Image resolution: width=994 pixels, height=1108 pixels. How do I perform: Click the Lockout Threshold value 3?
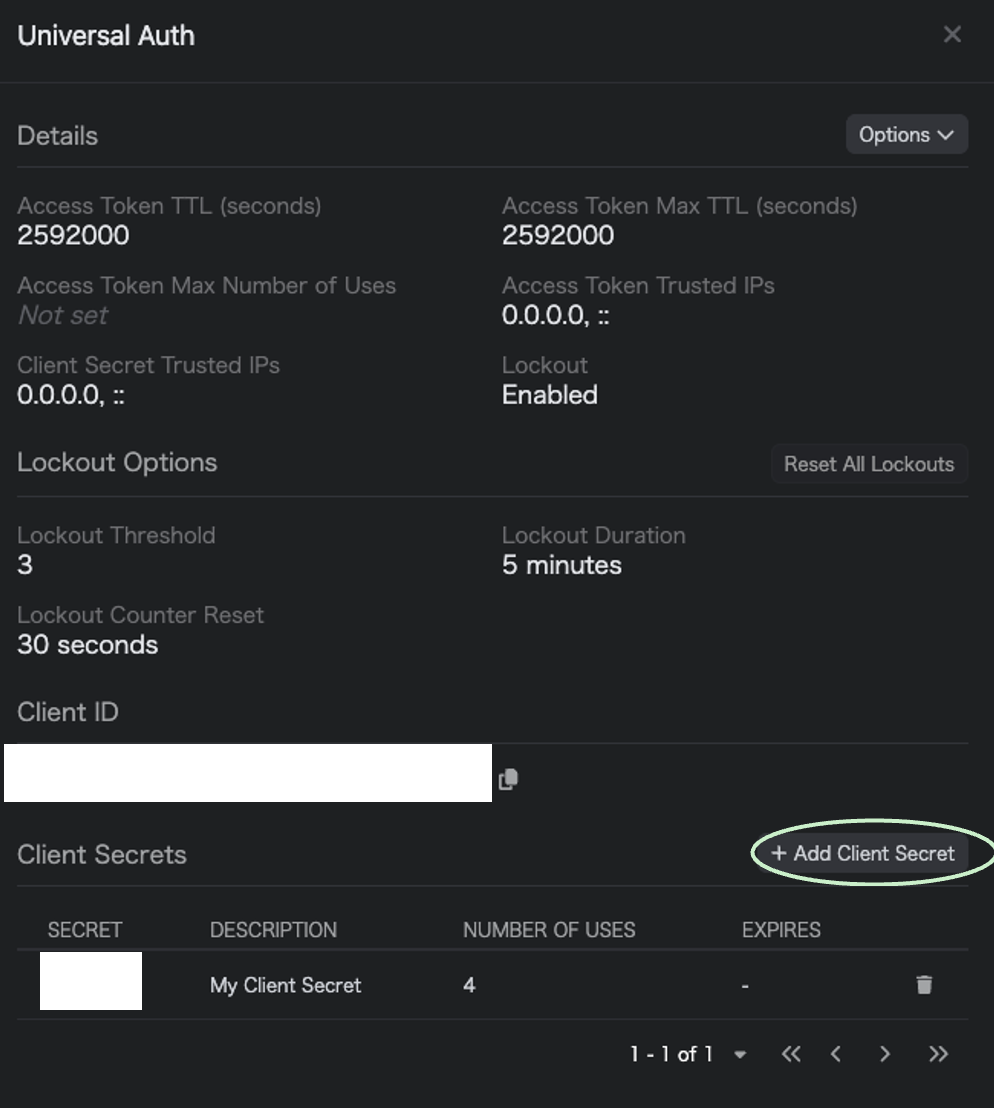[25, 565]
